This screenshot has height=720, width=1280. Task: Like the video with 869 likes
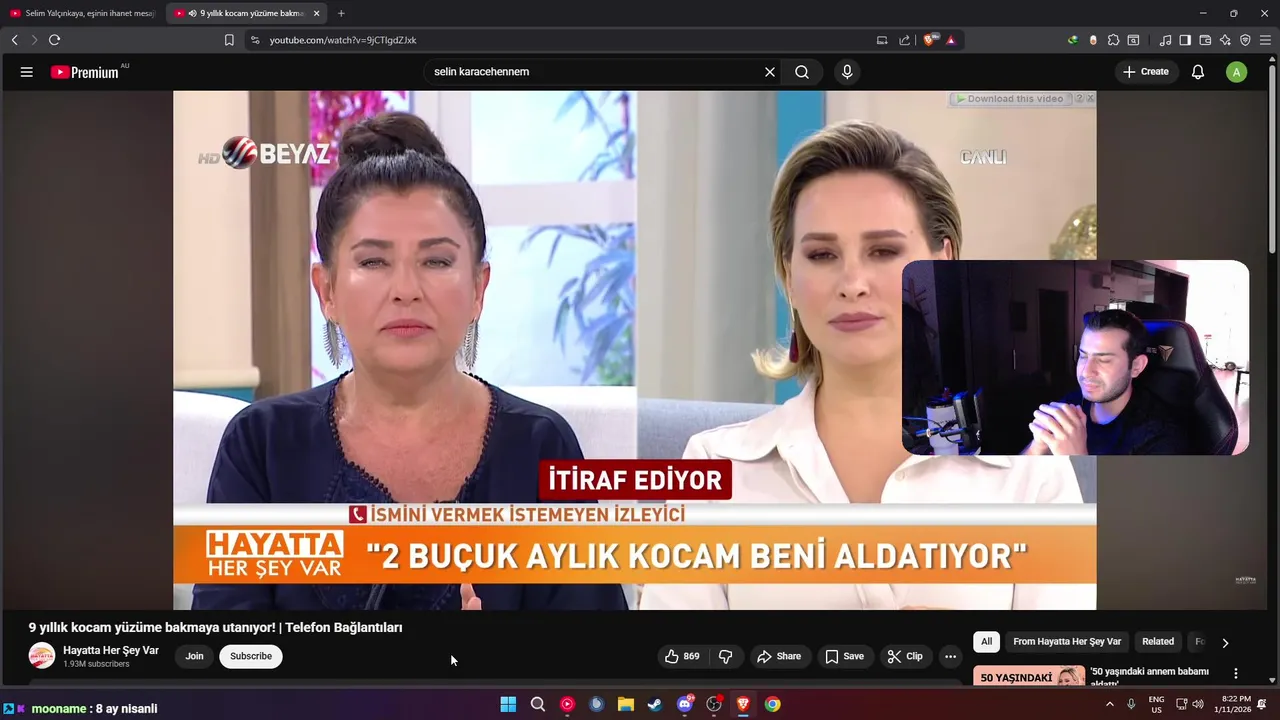tap(682, 657)
